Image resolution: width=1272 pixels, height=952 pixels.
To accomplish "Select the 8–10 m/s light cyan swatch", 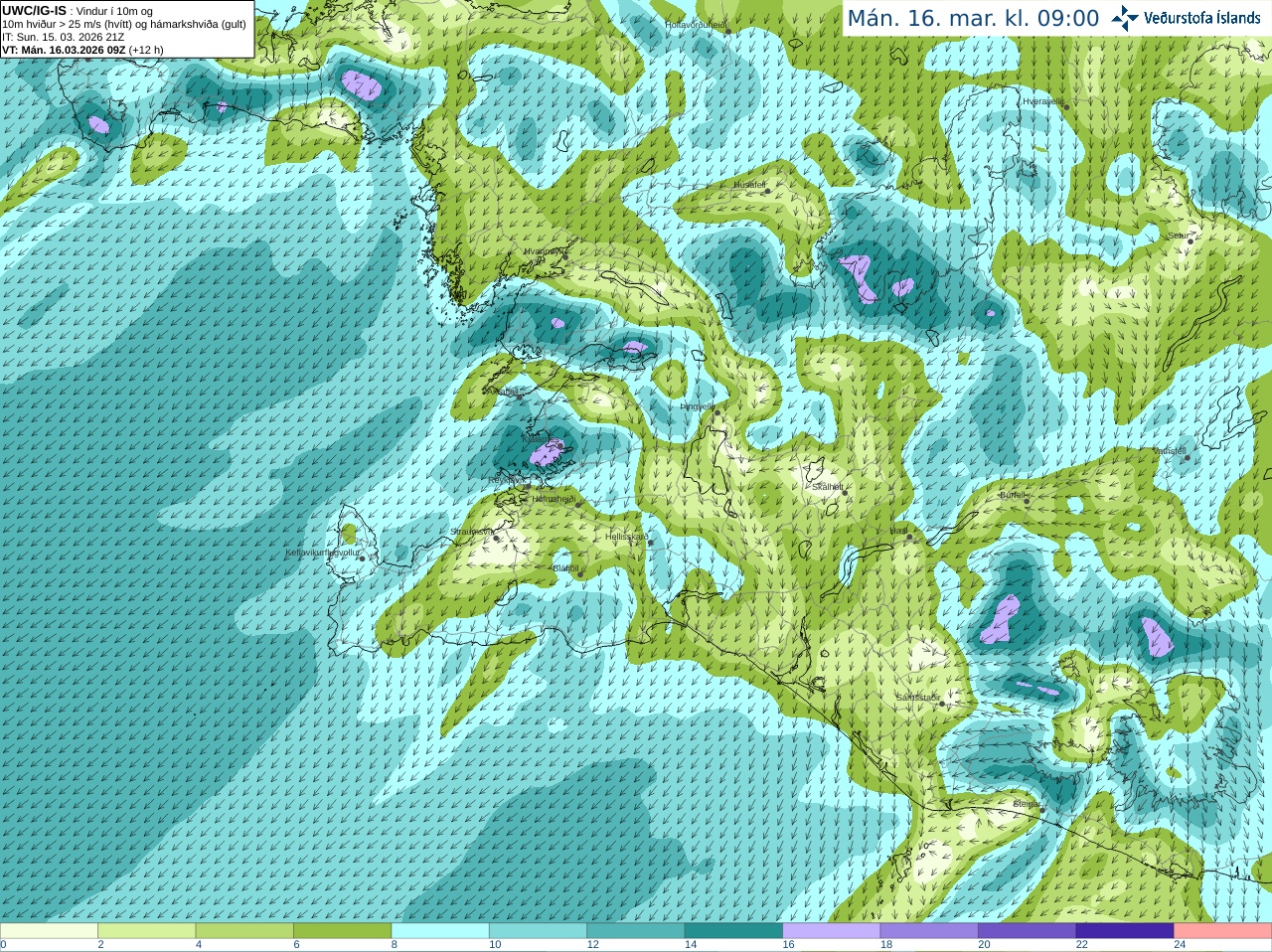I will 440,931.
